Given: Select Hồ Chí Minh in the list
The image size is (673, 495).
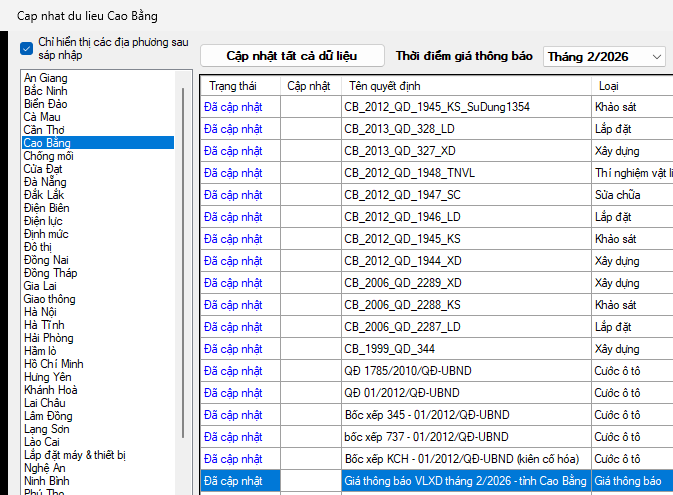Looking at the screenshot, I should (54, 363).
